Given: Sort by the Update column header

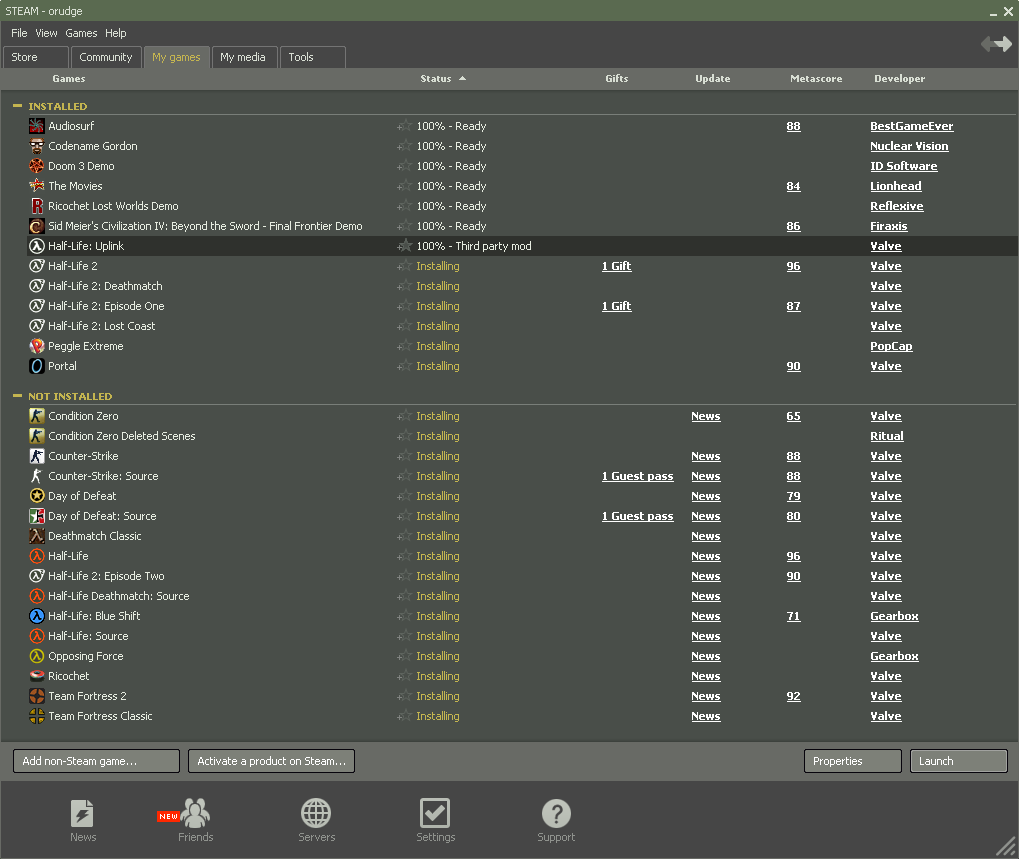Looking at the screenshot, I should 713,79.
